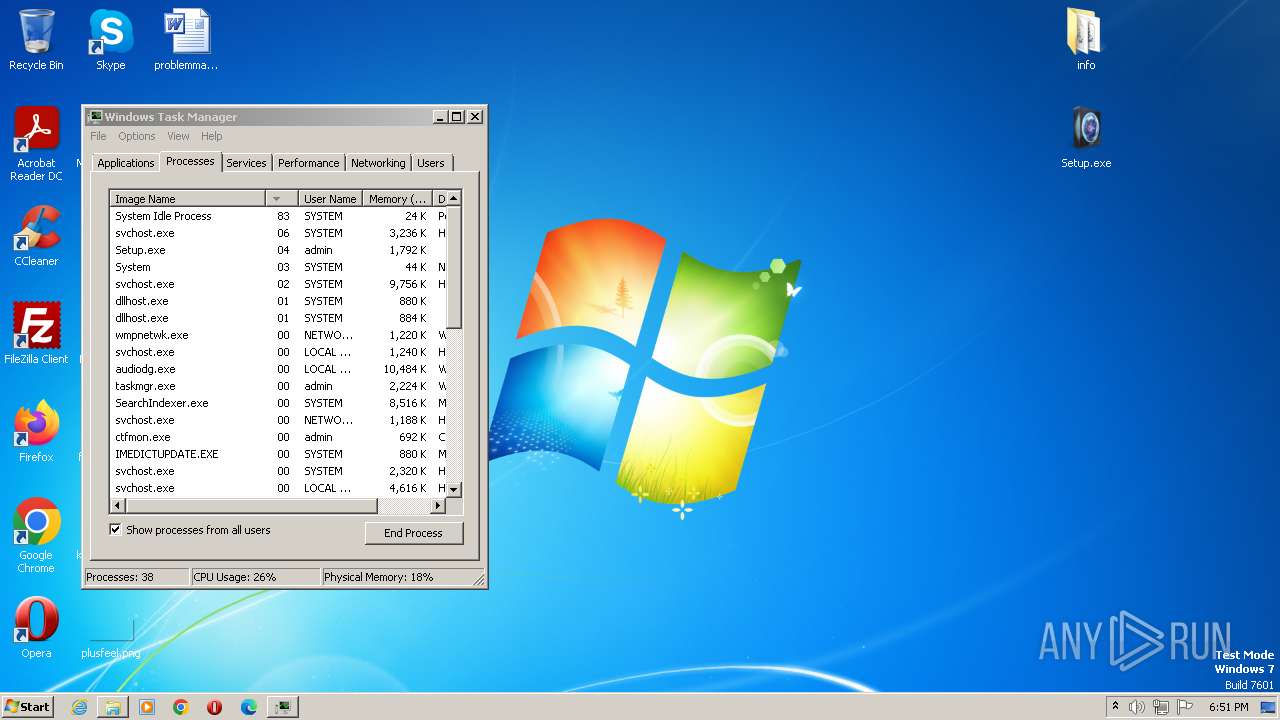The height and width of the screenshot is (720, 1280).
Task: Click the 6:51 PM clock
Action: (1229, 707)
